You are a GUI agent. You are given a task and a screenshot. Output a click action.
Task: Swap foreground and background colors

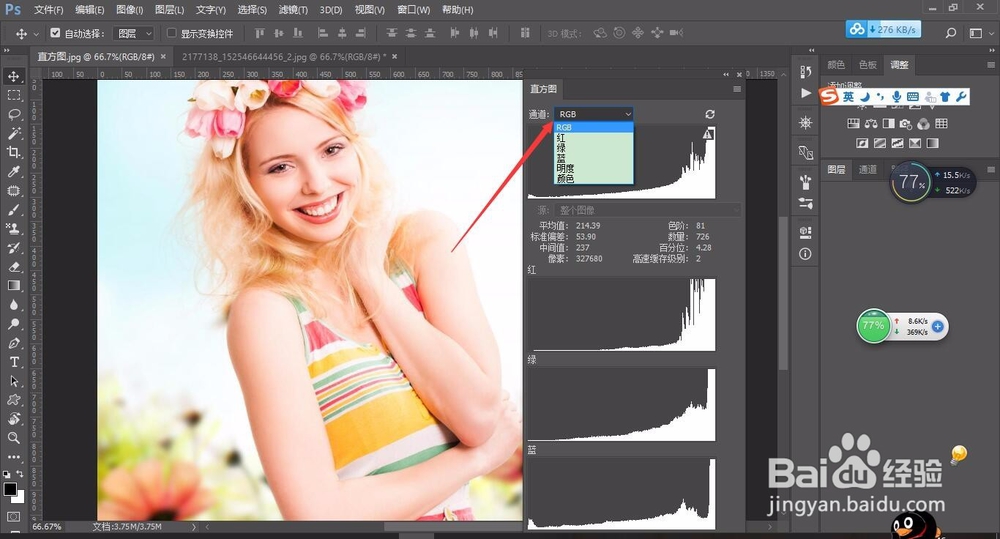[x=20, y=473]
